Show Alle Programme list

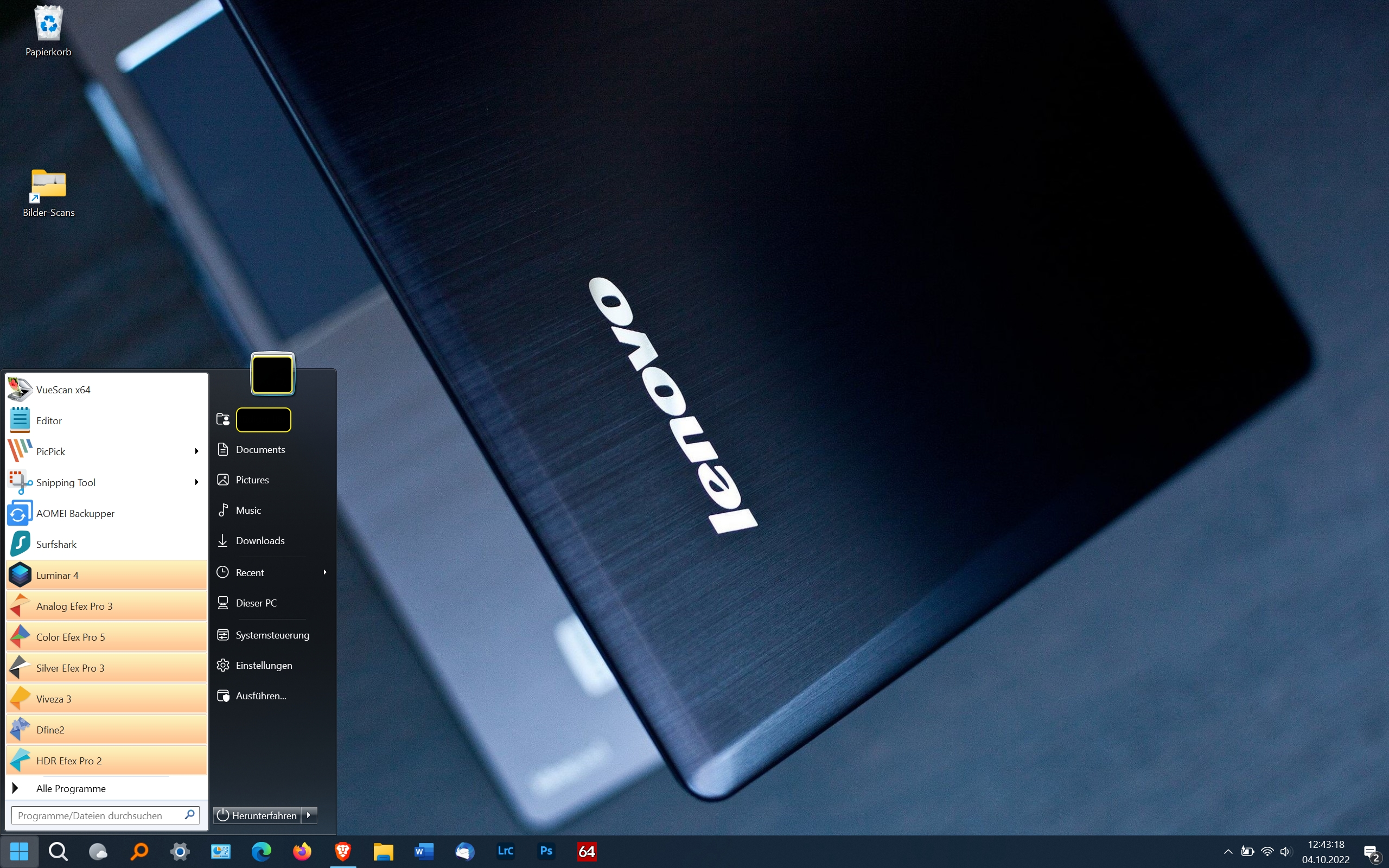[x=71, y=788]
